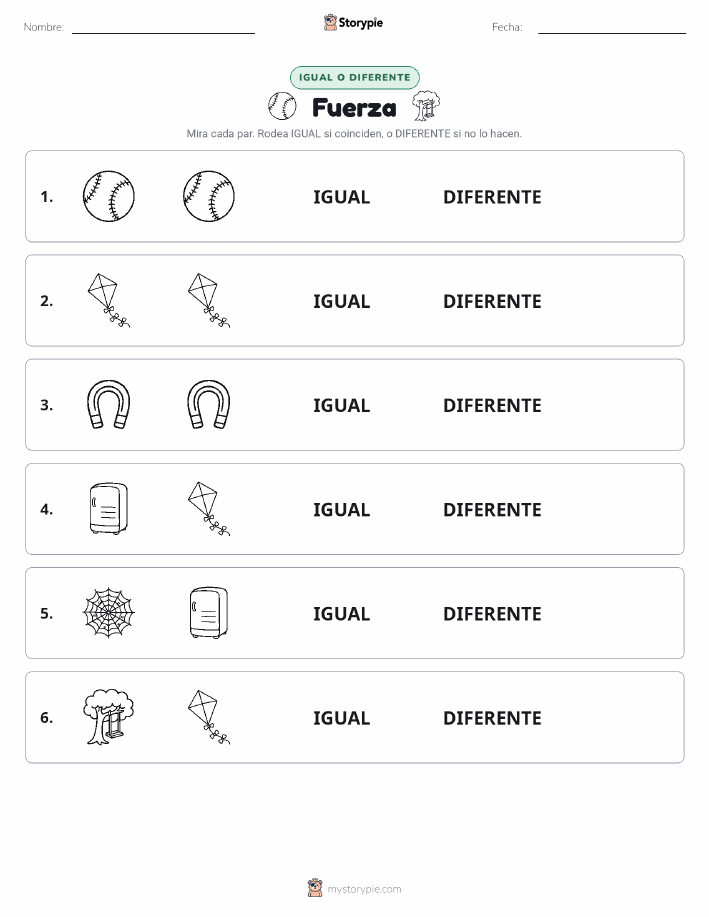Select the spider web icon in row 5
709x917 pixels.
pos(109,613)
